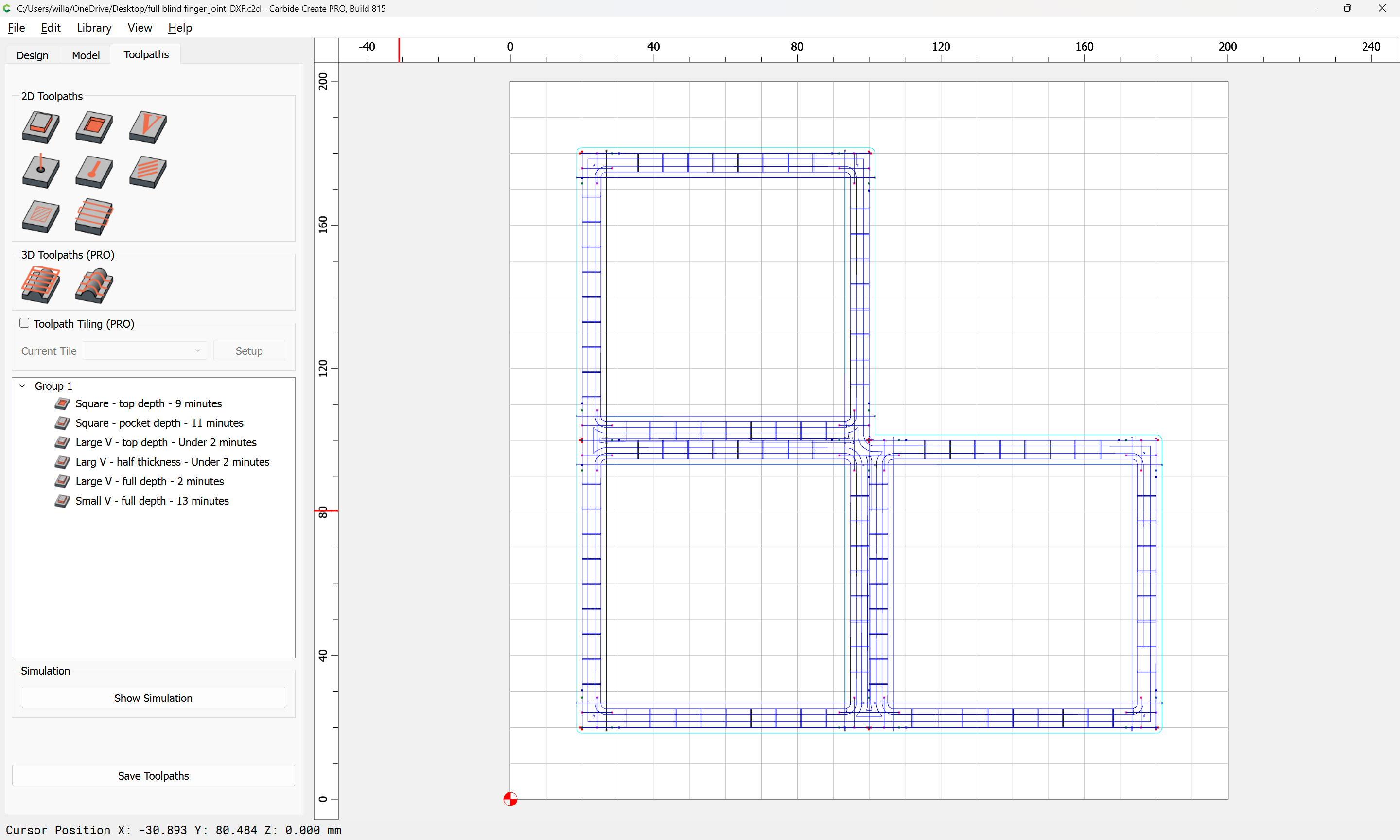Click the stacked horizontal-lines toolpath icon in 2D Toolpaths

click(x=94, y=216)
